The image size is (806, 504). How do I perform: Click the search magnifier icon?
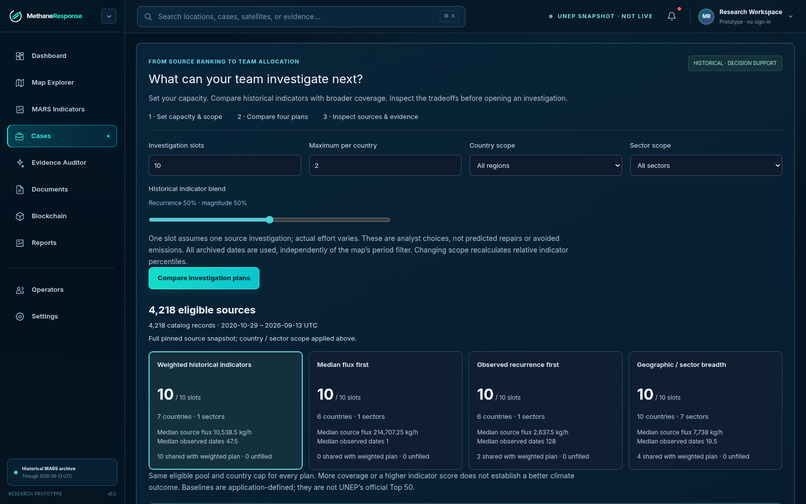pyautogui.click(x=148, y=16)
